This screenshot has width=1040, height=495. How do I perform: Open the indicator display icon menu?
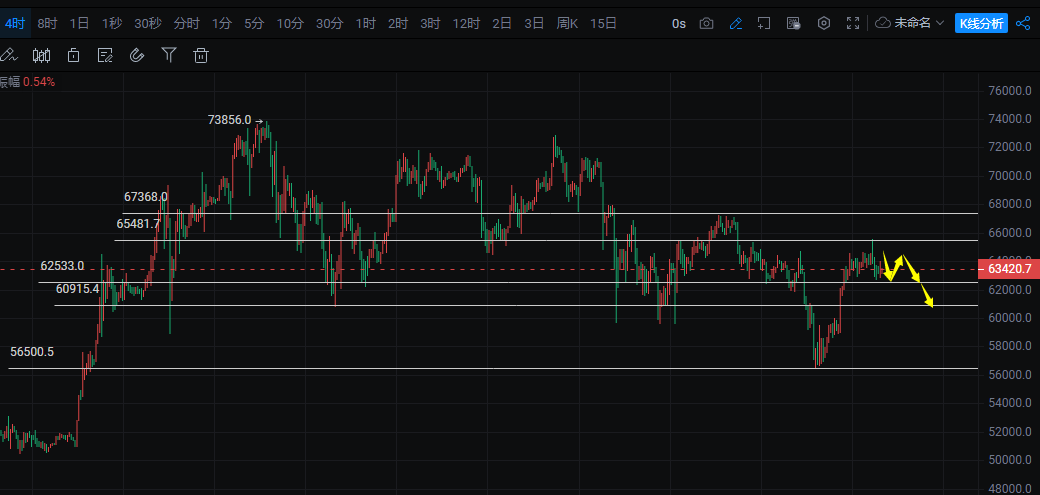(x=105, y=55)
